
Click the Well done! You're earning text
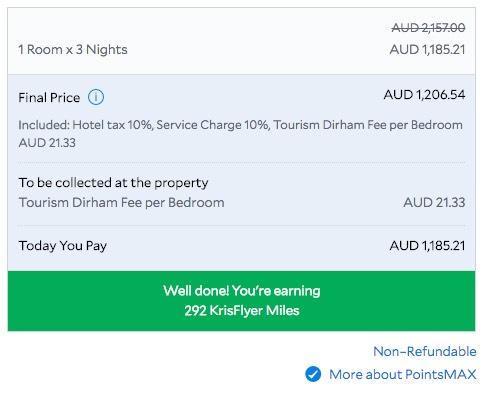(242, 291)
